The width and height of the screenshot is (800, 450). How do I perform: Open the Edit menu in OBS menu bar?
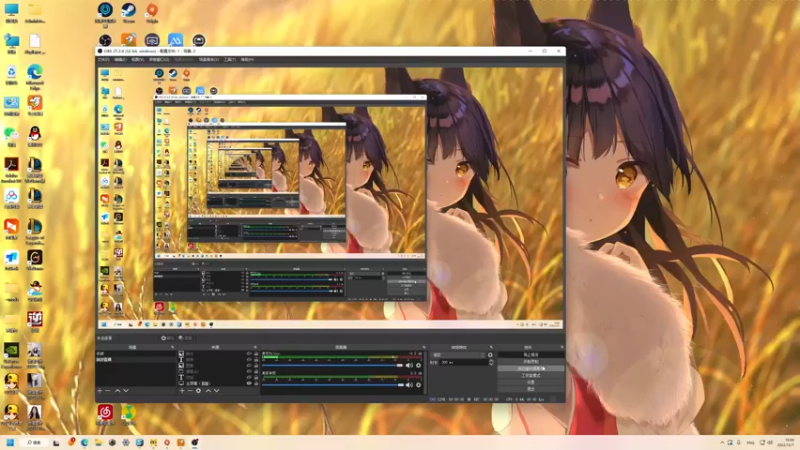[120, 60]
